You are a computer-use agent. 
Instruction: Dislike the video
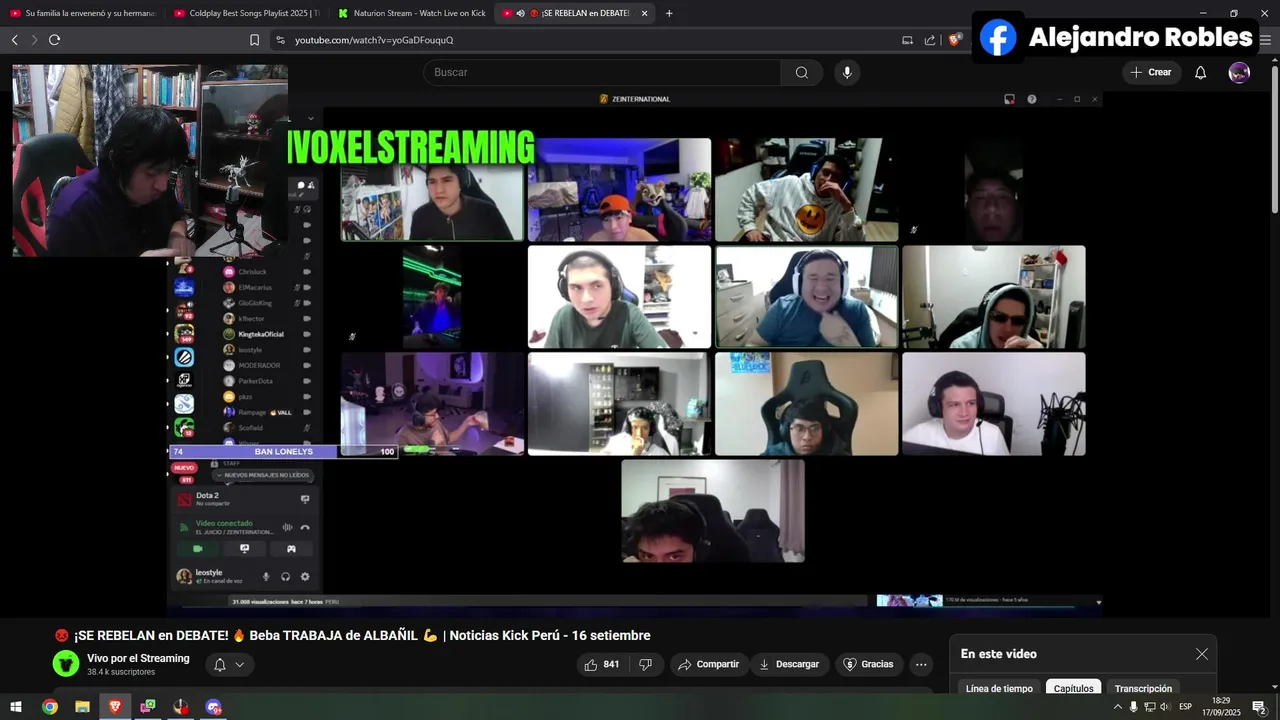[646, 664]
